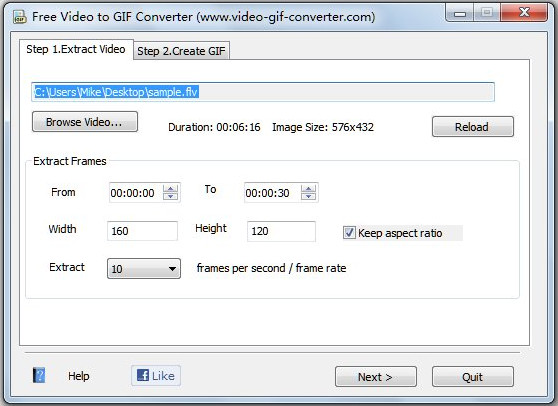The width and height of the screenshot is (558, 406).
Task: Click the help book icon
Action: (x=39, y=375)
